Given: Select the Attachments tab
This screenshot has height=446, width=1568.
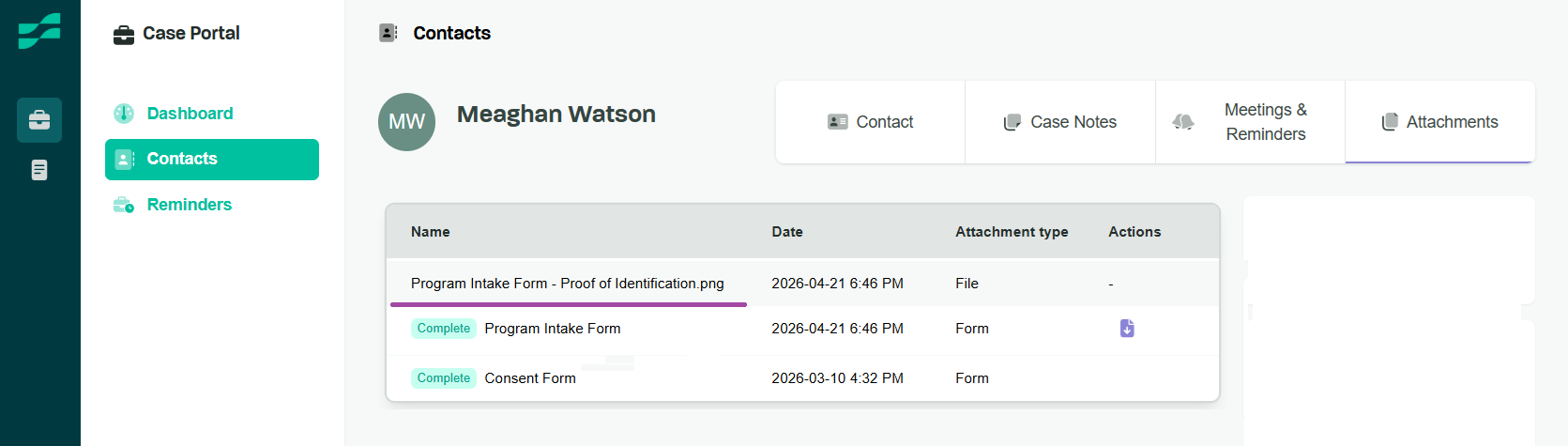Looking at the screenshot, I should (1439, 122).
